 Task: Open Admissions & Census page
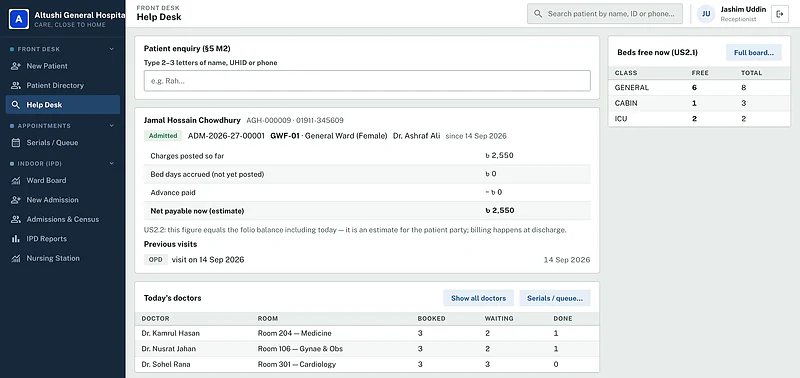[x=63, y=219]
